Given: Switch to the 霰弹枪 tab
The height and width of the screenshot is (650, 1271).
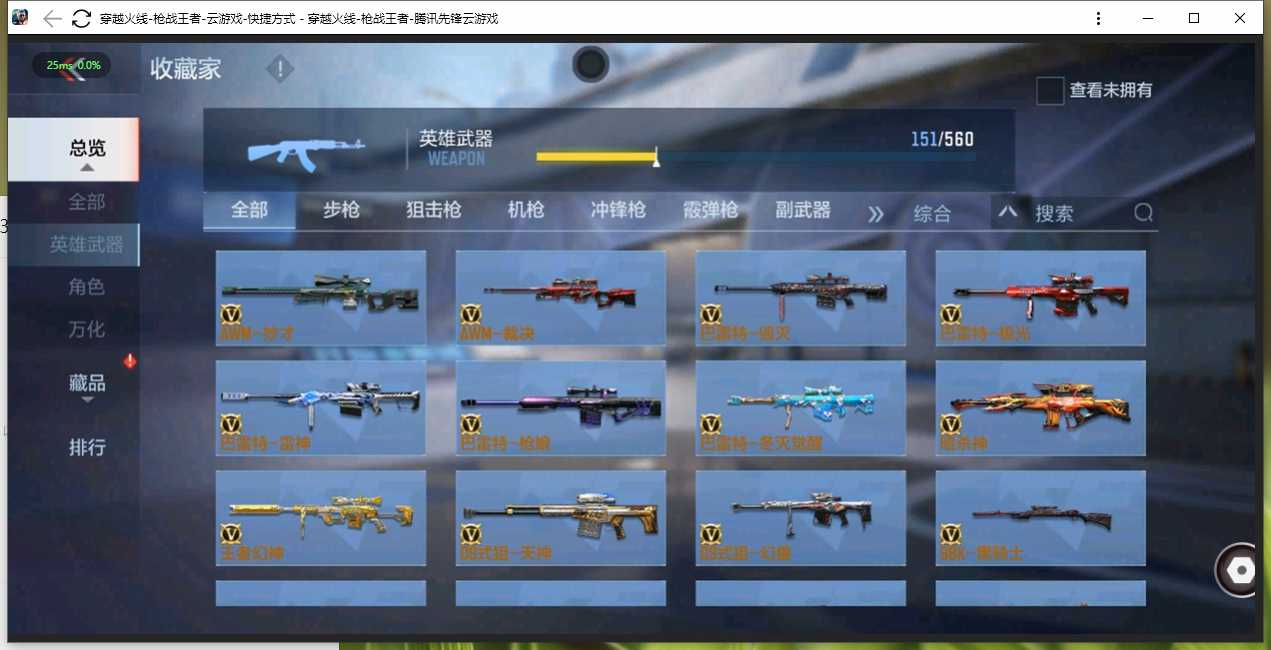Looking at the screenshot, I should coord(710,210).
